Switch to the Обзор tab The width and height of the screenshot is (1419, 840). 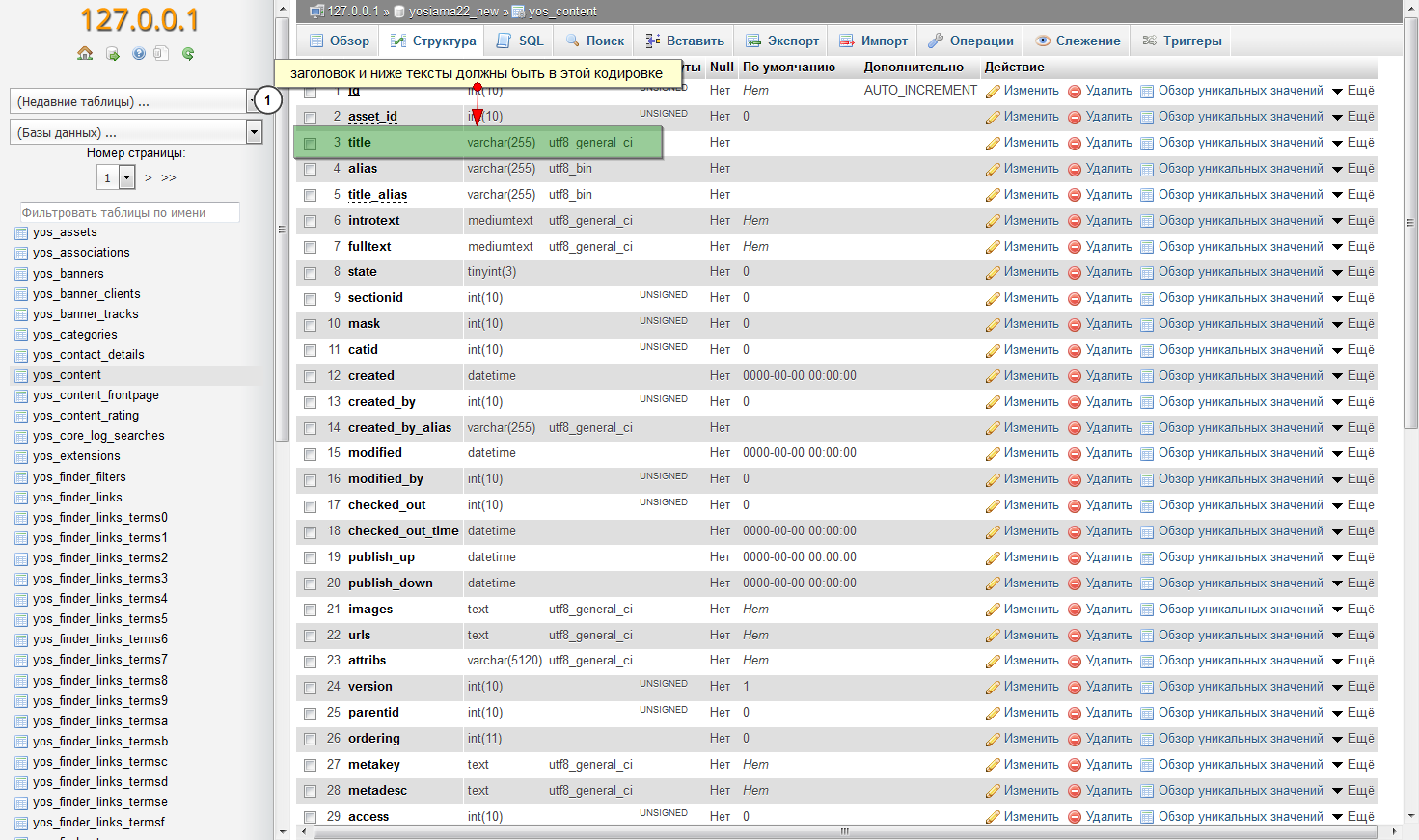(339, 41)
